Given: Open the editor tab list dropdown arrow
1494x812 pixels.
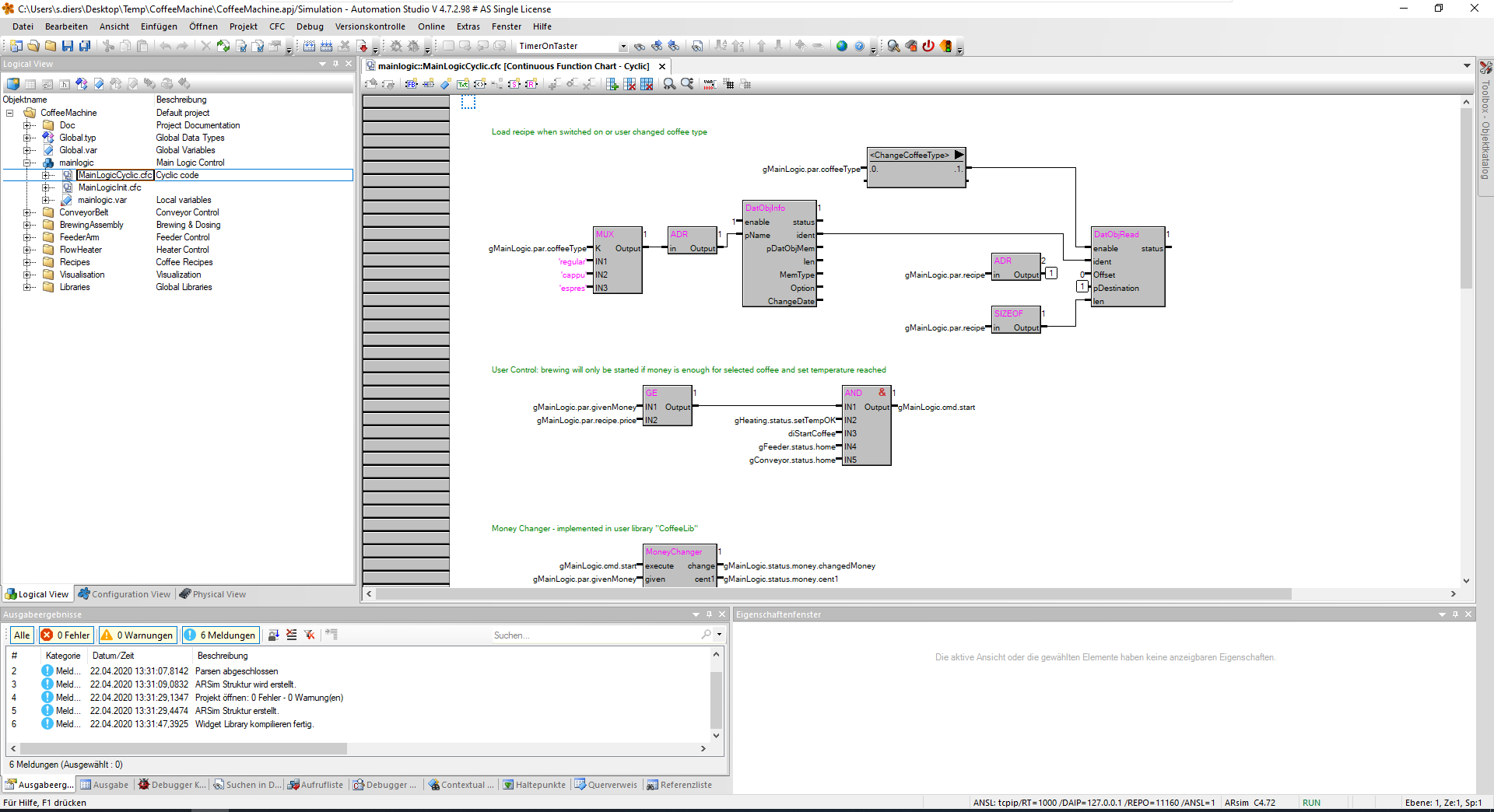Looking at the screenshot, I should point(1467,65).
